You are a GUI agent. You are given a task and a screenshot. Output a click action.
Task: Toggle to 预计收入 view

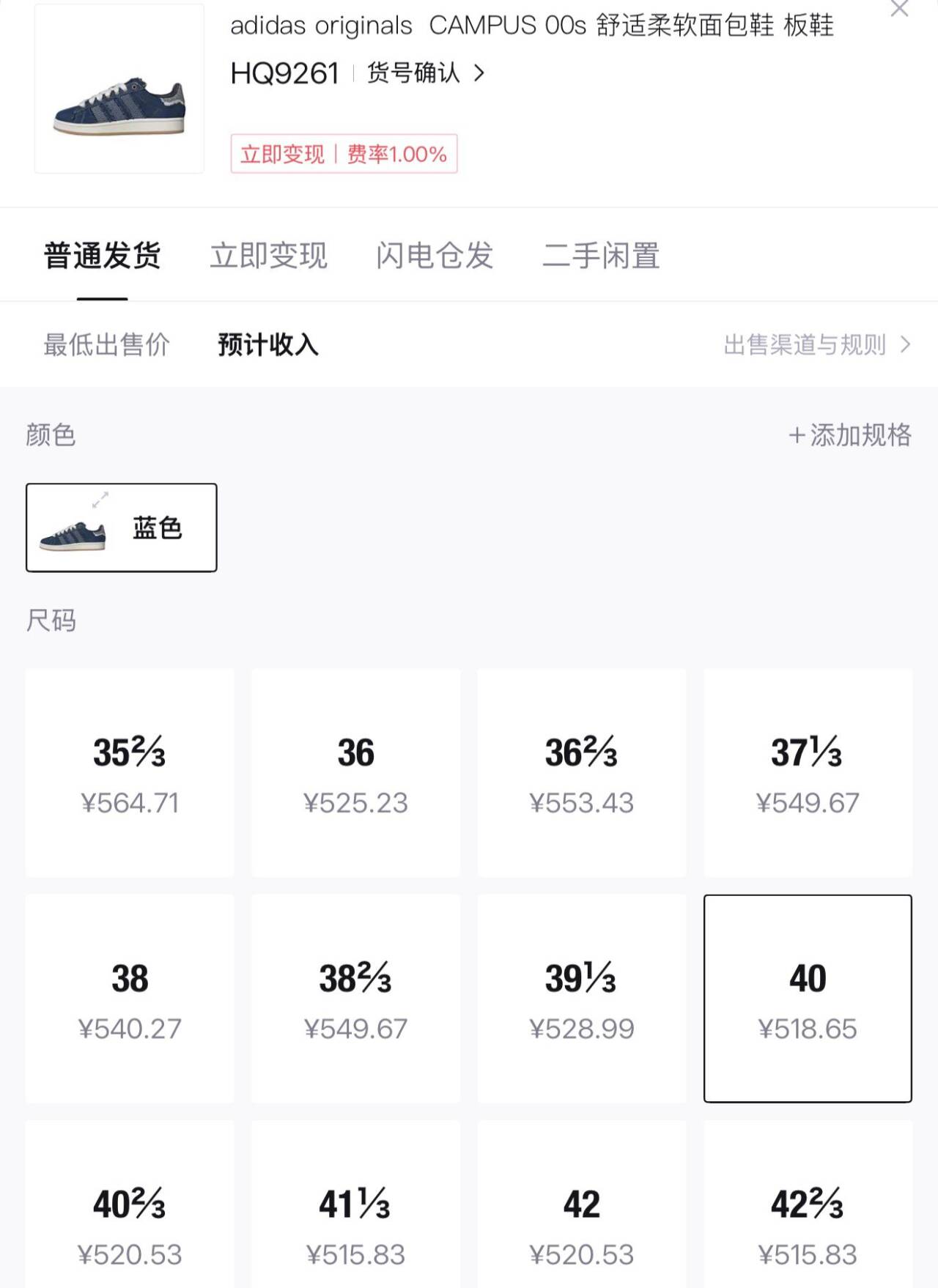point(268,344)
